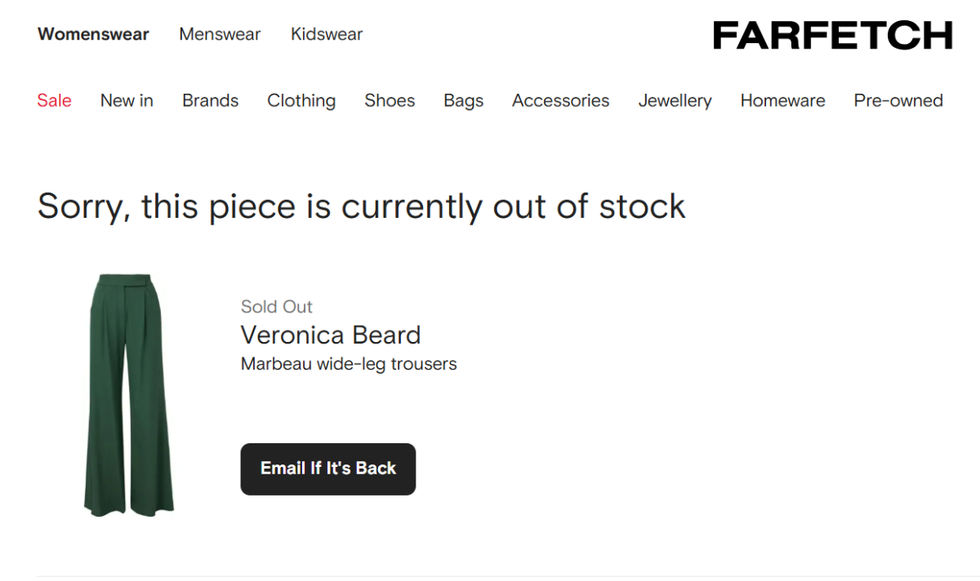Open the Sale menu
The image size is (980, 581).
coord(54,100)
